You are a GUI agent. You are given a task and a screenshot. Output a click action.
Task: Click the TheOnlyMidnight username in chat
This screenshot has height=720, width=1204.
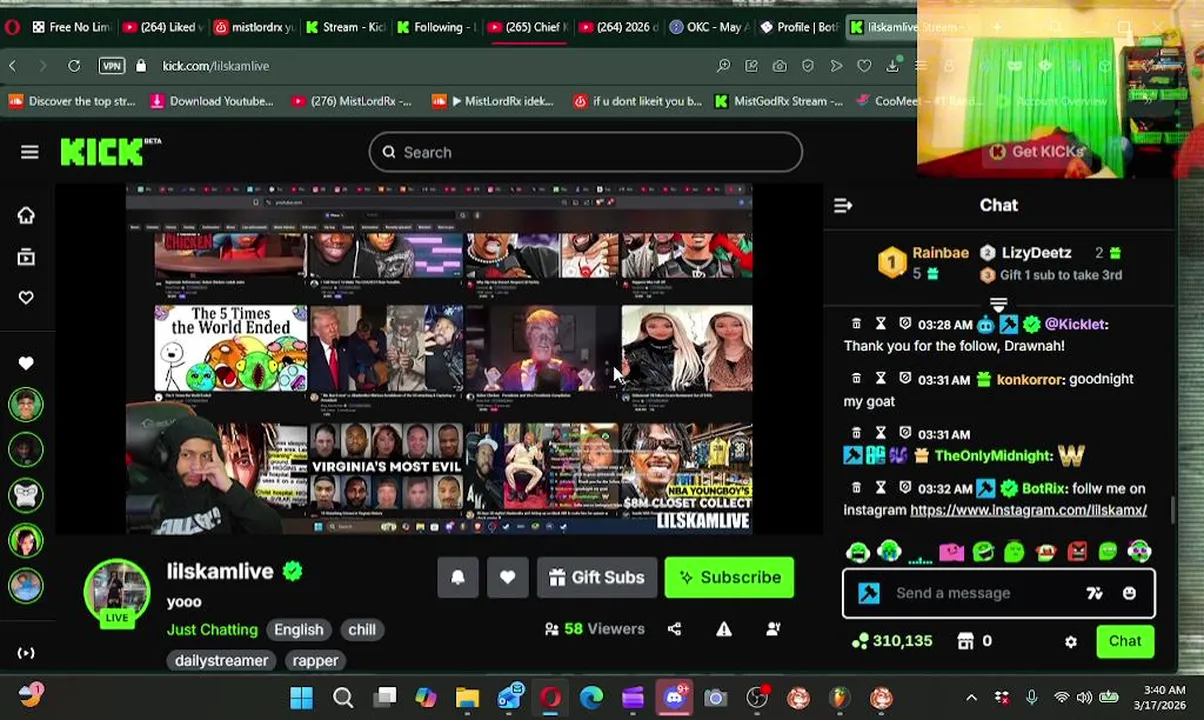[993, 456]
